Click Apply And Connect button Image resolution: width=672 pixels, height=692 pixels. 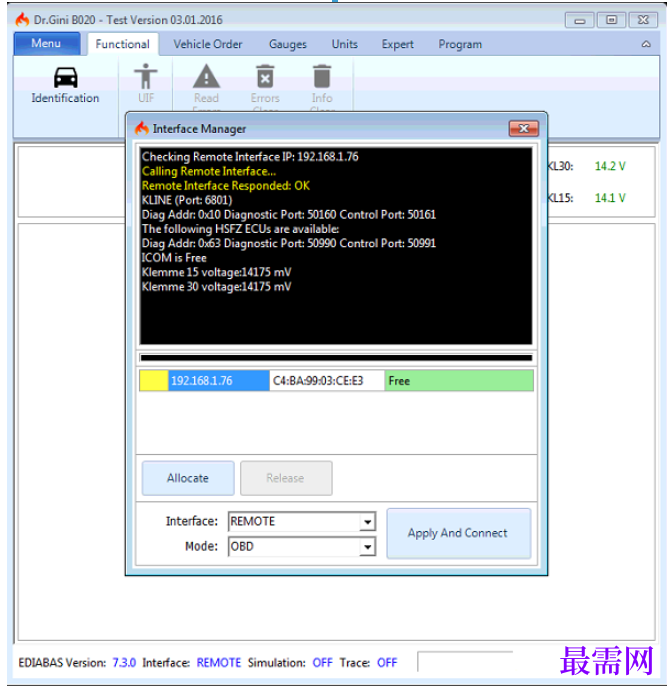(x=458, y=533)
